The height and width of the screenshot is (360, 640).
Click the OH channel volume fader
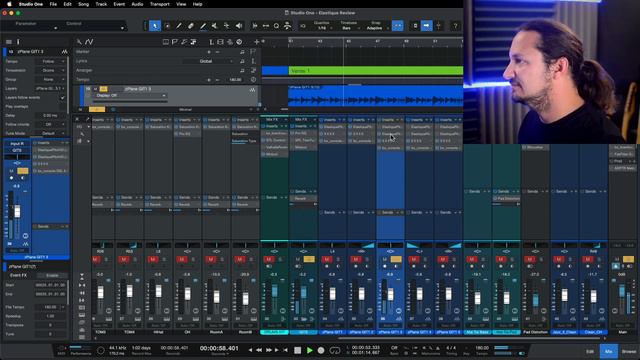187,294
